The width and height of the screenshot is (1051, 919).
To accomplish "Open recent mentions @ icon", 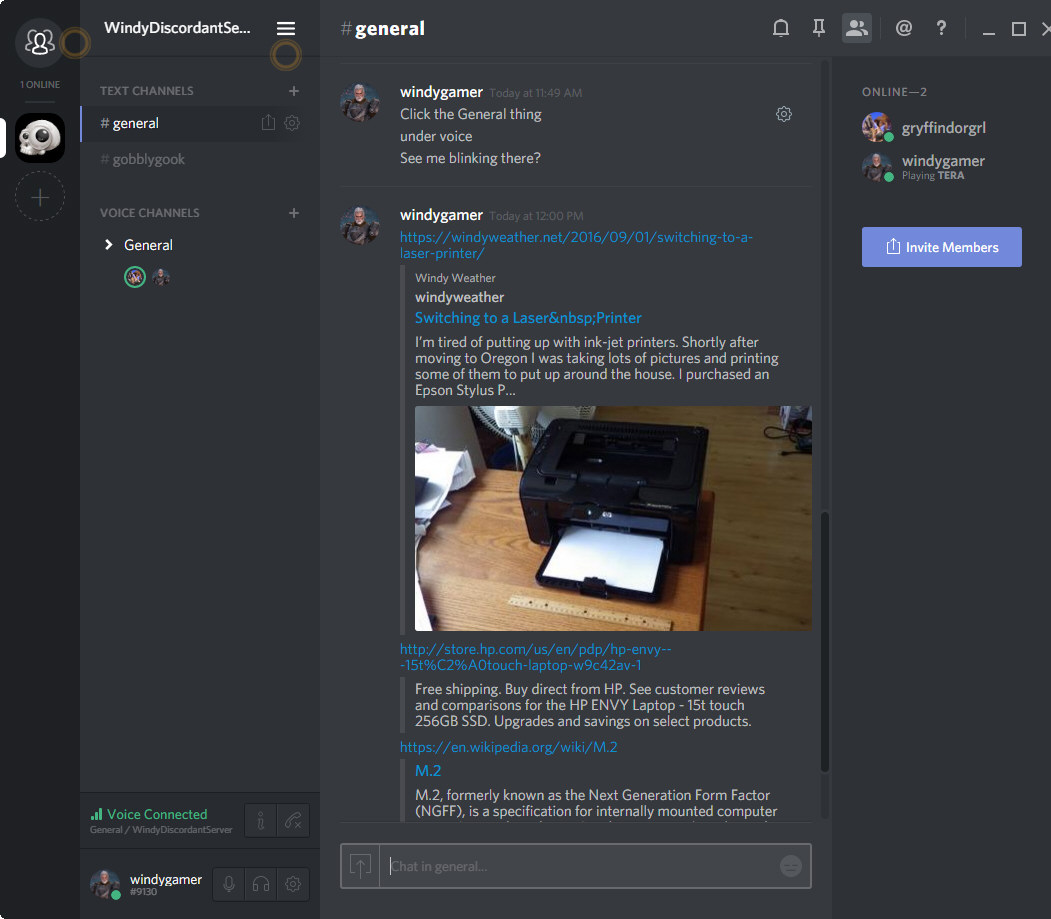I will coord(904,29).
